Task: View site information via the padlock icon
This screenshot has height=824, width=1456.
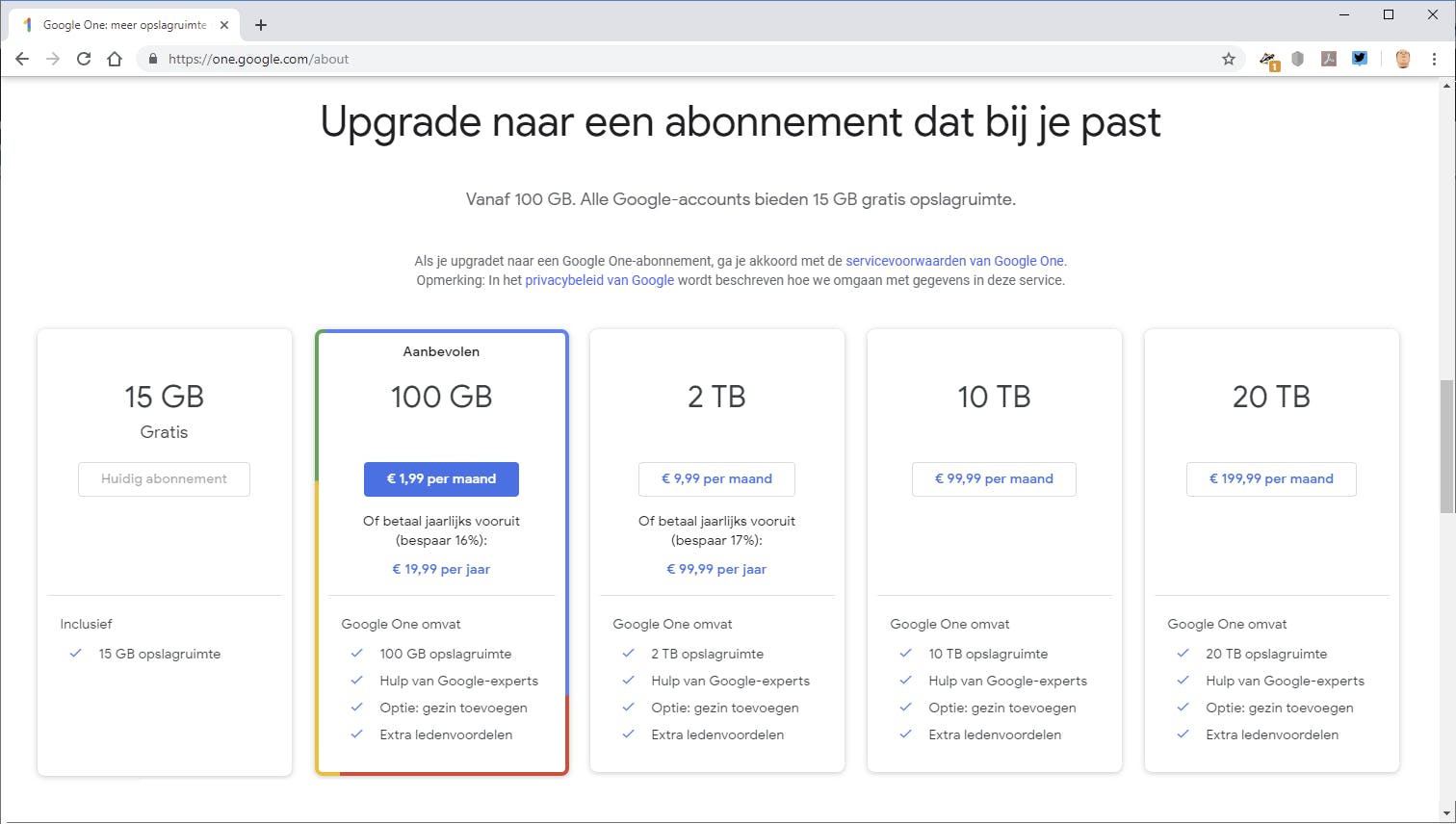Action: [152, 59]
